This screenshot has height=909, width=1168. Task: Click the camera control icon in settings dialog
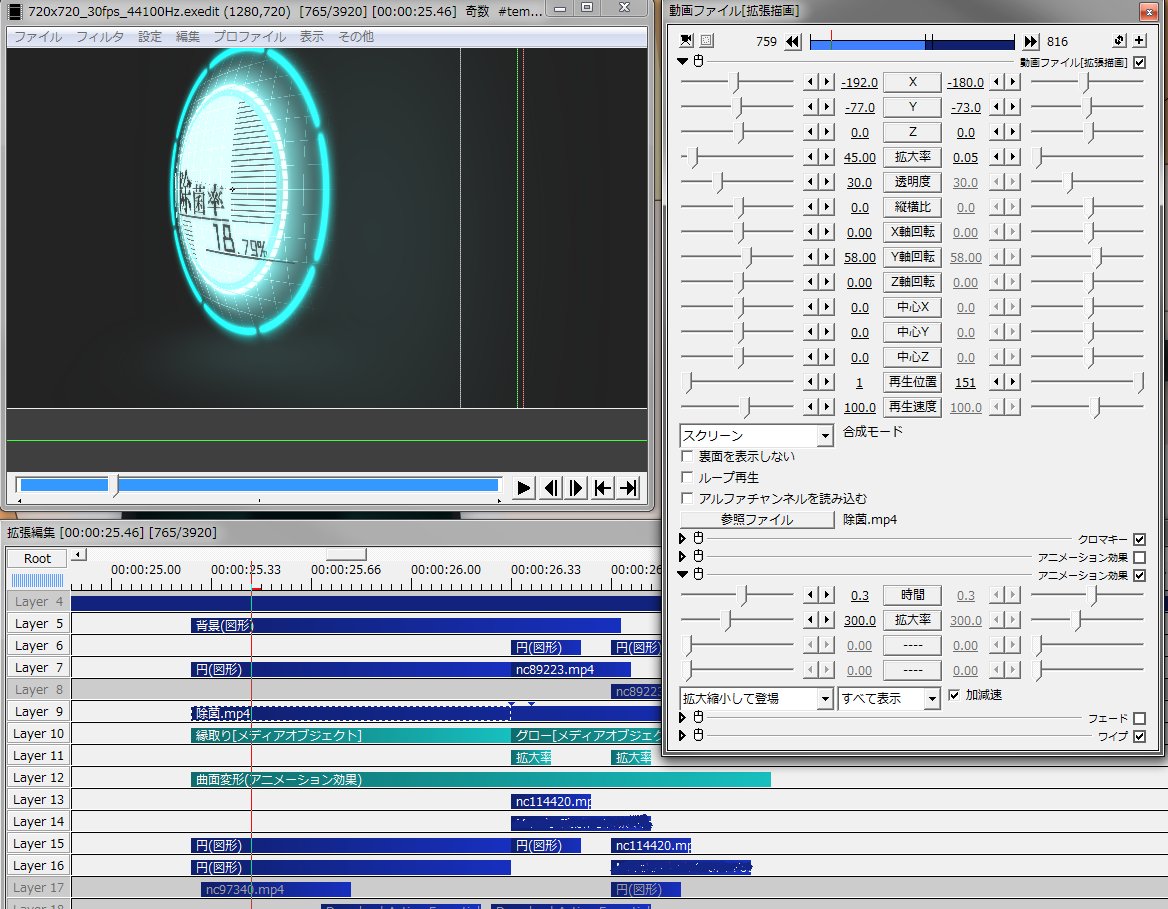686,40
